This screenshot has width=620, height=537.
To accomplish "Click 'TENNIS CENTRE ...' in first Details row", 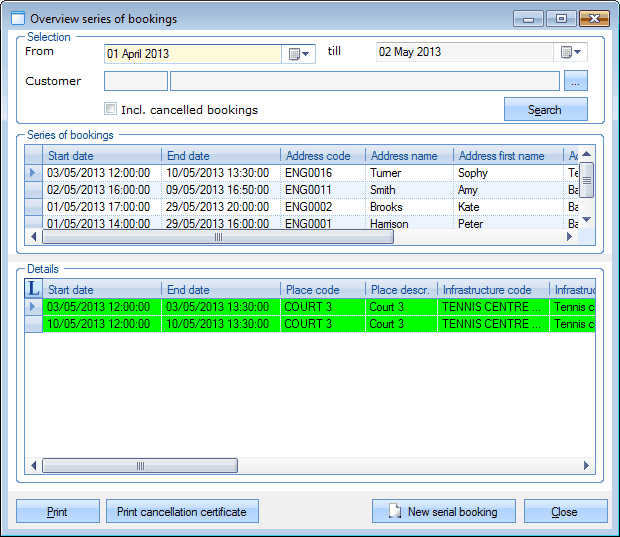I will [491, 307].
